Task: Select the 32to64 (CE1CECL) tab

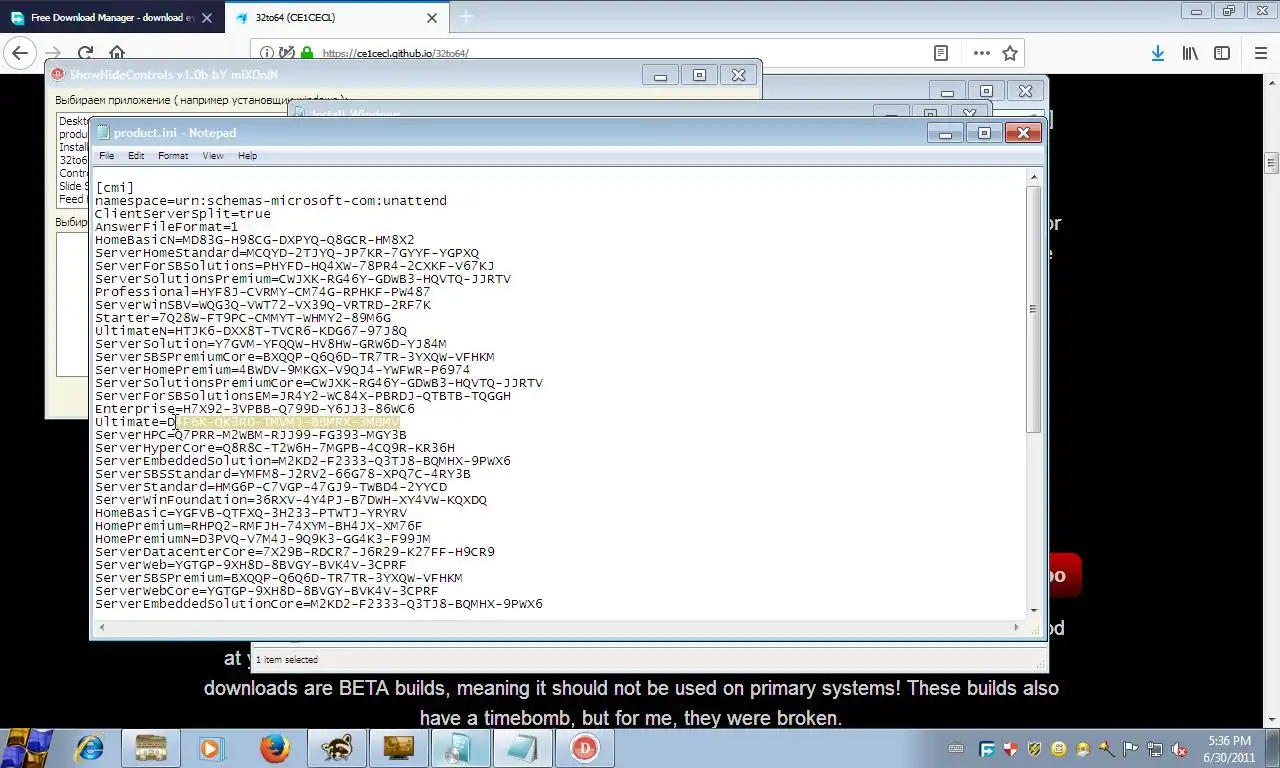Action: click(x=337, y=17)
